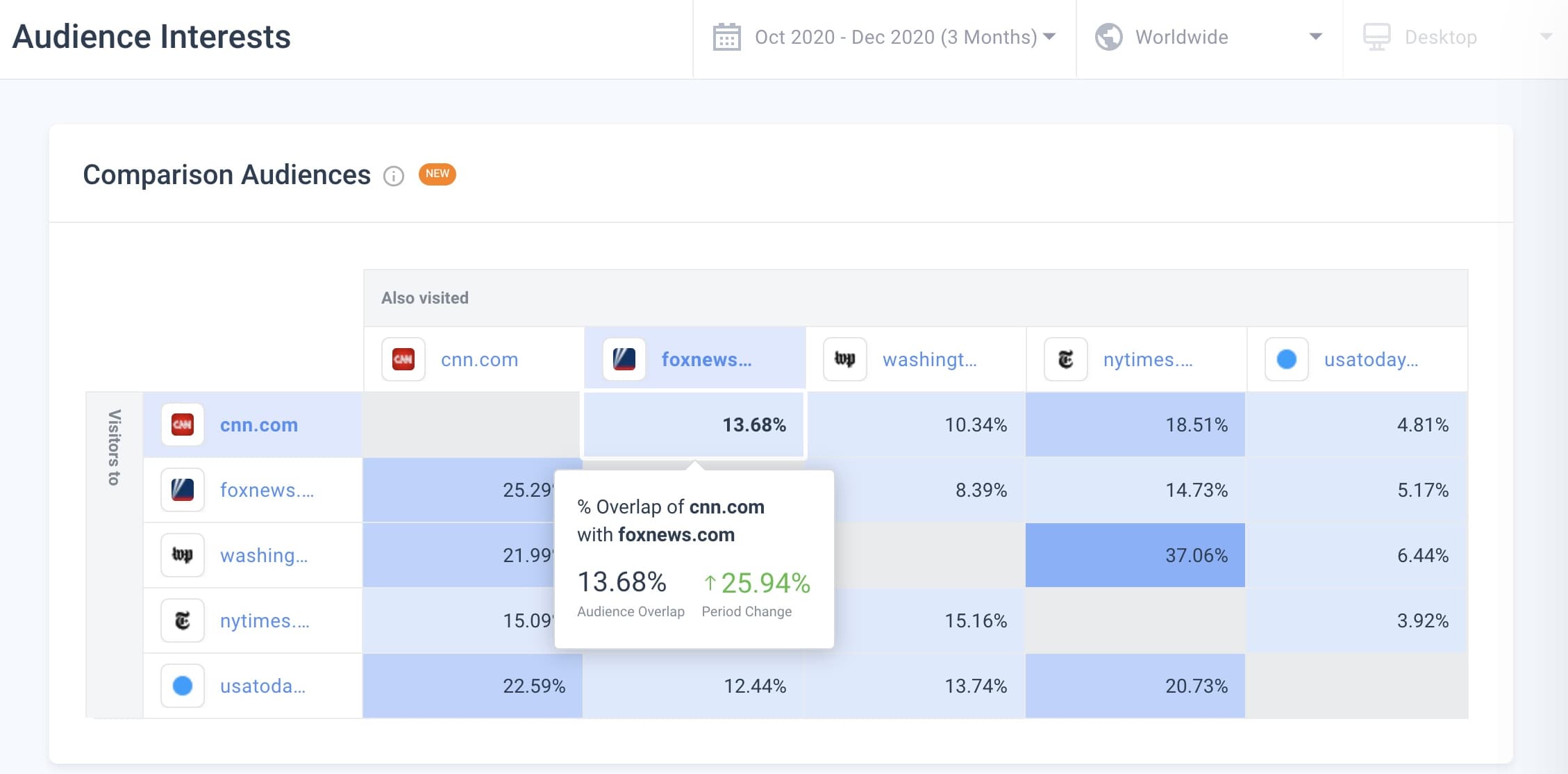Click the info icon beside Comparison Audiences
Image resolution: width=1568 pixels, height=774 pixels.
(x=394, y=176)
